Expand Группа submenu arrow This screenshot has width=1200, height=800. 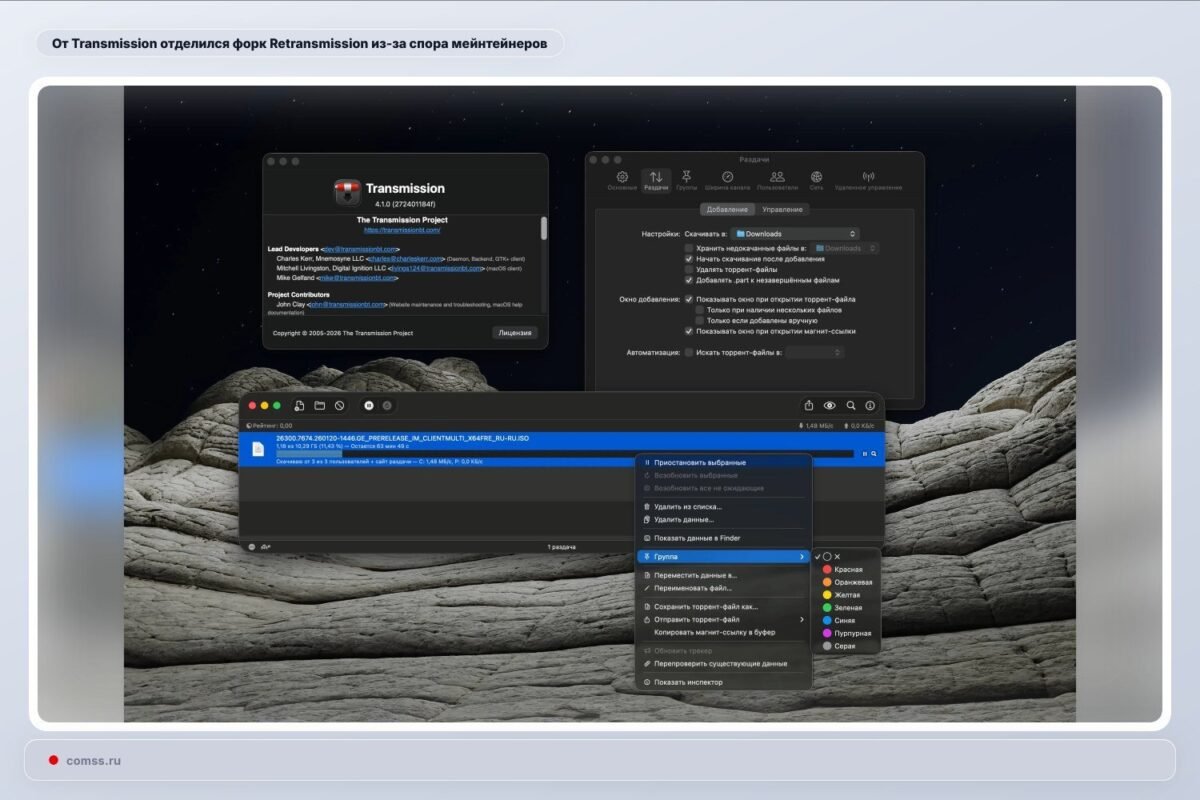click(x=801, y=556)
